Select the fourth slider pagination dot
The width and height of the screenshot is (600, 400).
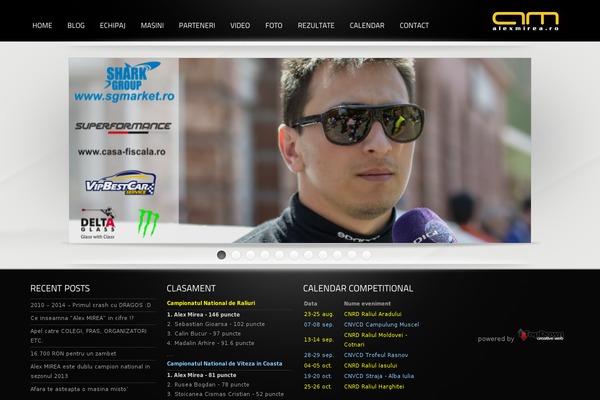click(x=265, y=255)
